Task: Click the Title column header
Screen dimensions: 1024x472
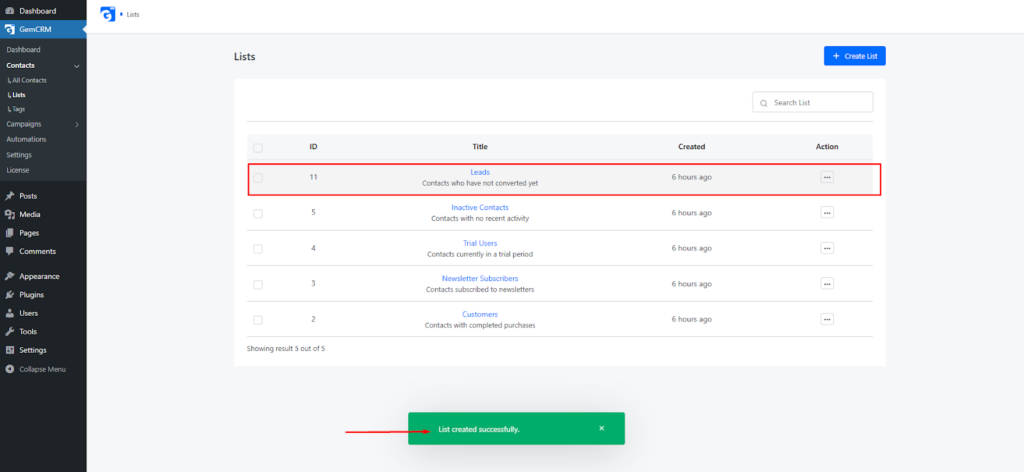Action: pyautogui.click(x=480, y=147)
